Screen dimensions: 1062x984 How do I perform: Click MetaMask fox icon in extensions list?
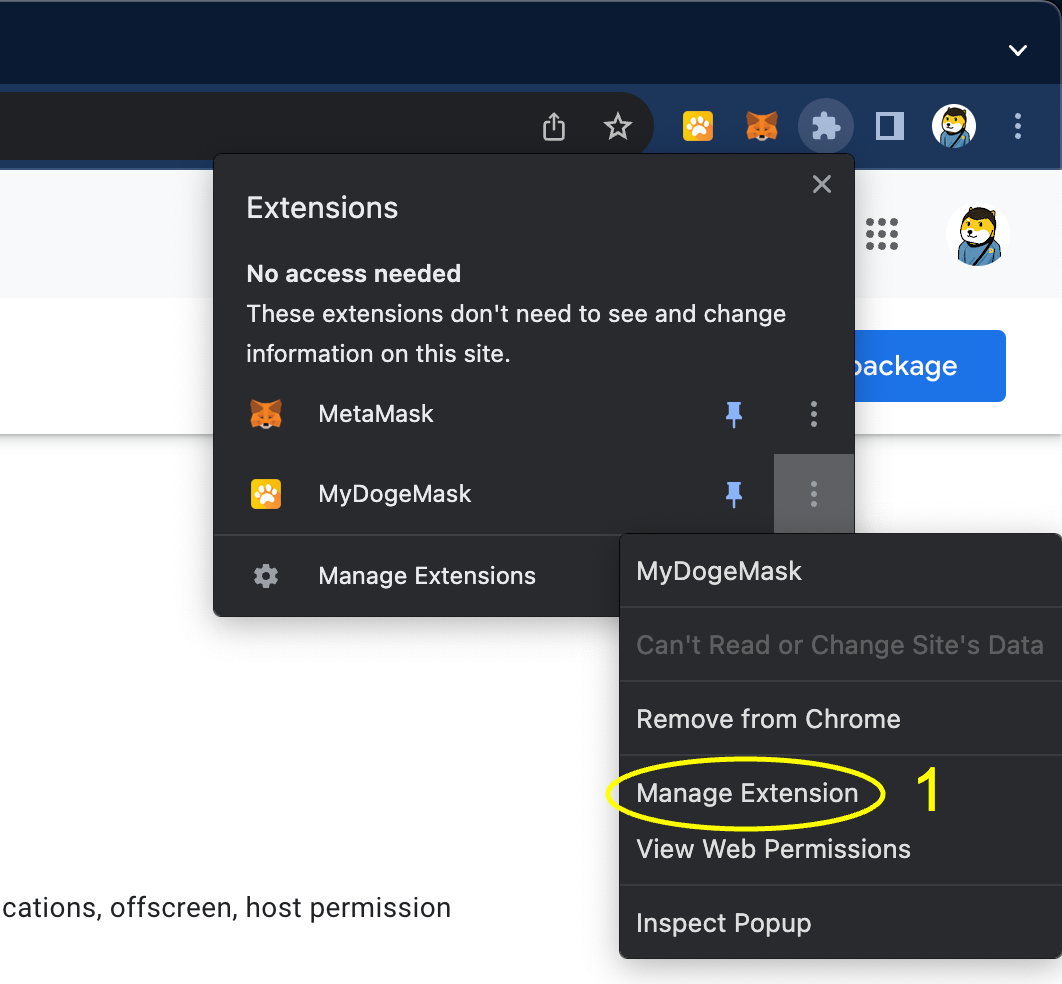click(266, 414)
